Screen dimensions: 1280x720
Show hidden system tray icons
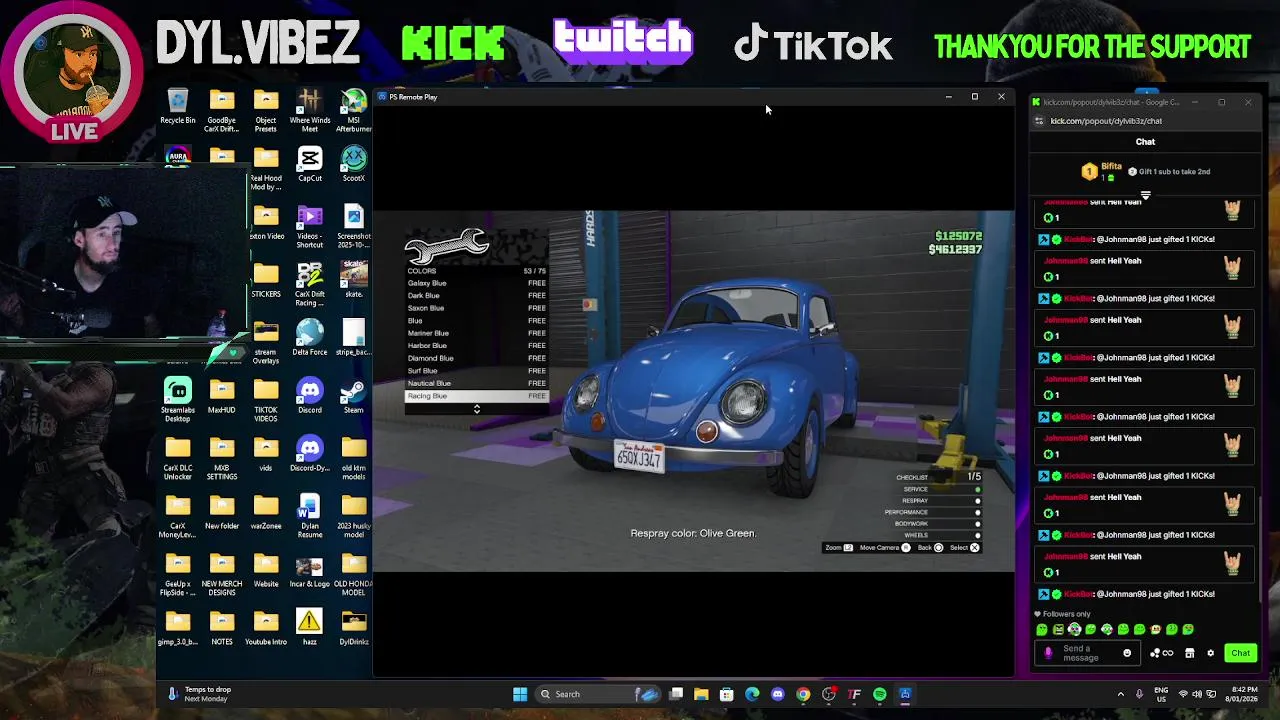coord(1120,694)
